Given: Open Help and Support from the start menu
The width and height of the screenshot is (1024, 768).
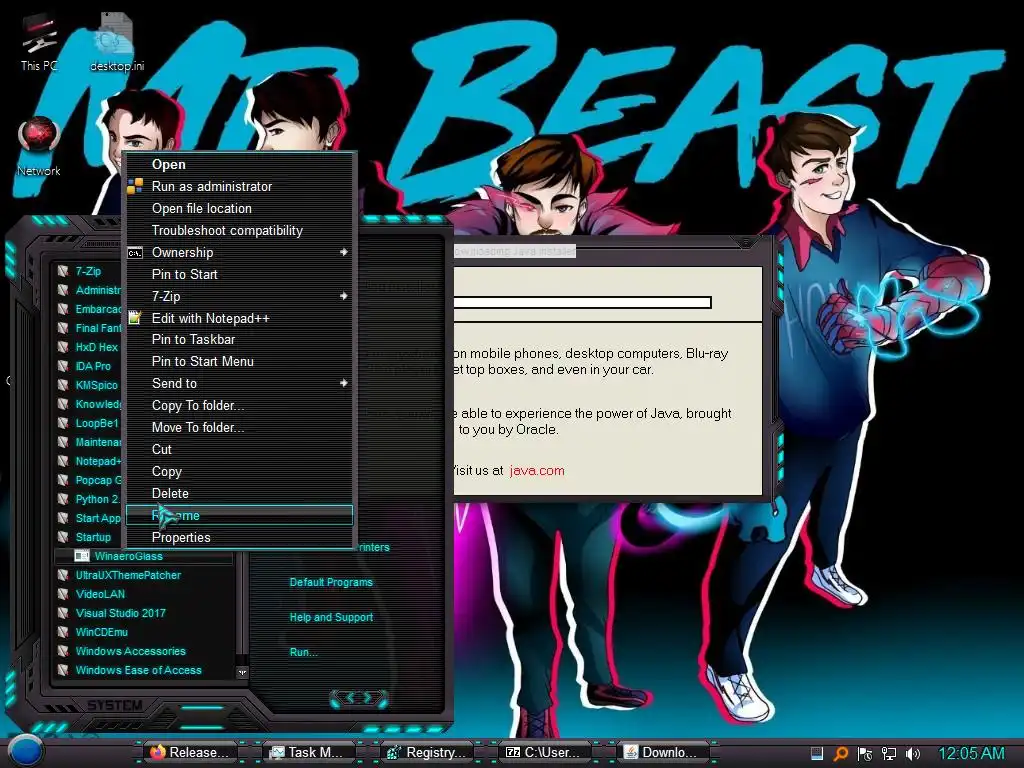Looking at the screenshot, I should pyautogui.click(x=331, y=617).
